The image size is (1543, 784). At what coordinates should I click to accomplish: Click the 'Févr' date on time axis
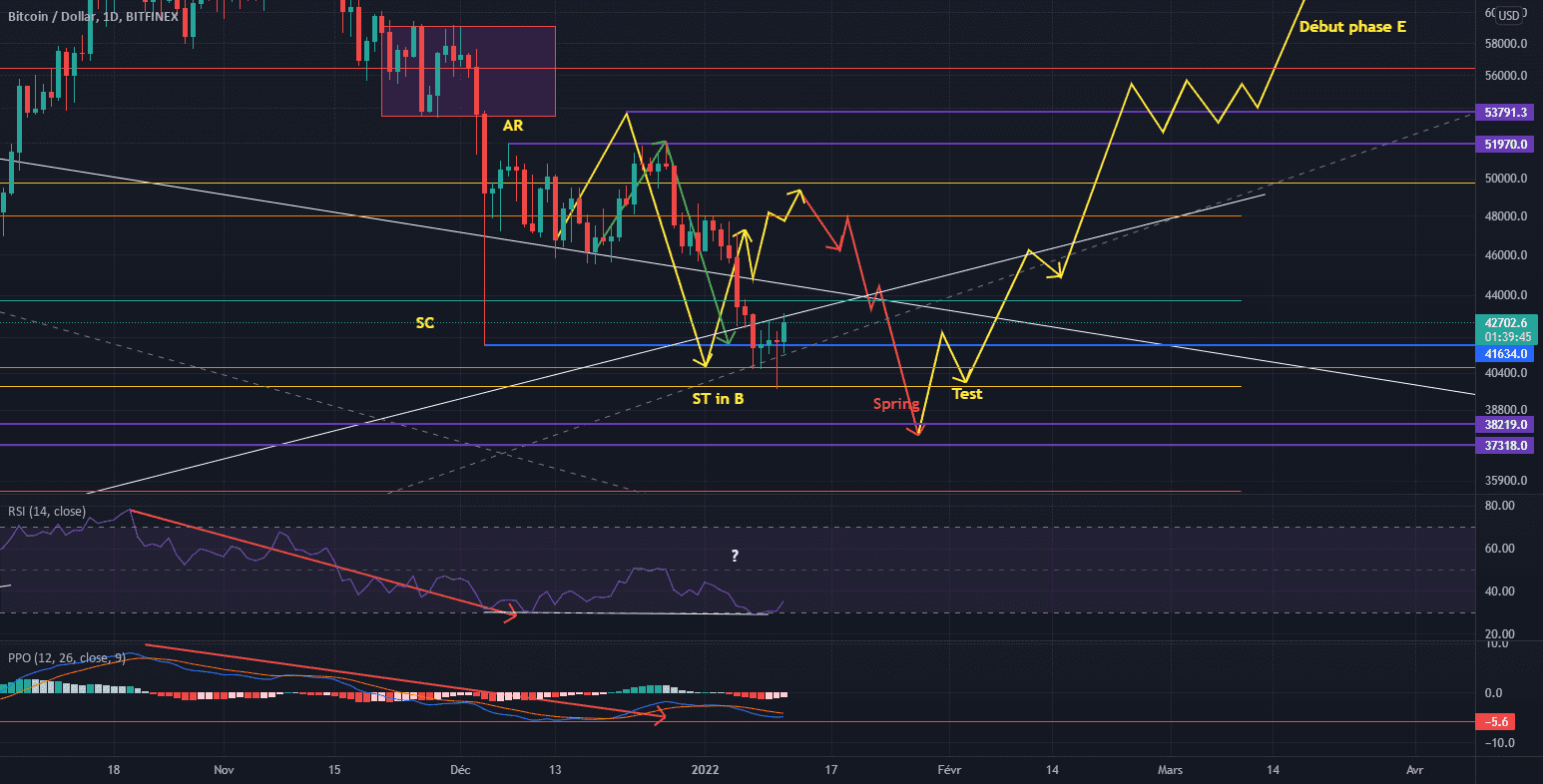tap(949, 770)
